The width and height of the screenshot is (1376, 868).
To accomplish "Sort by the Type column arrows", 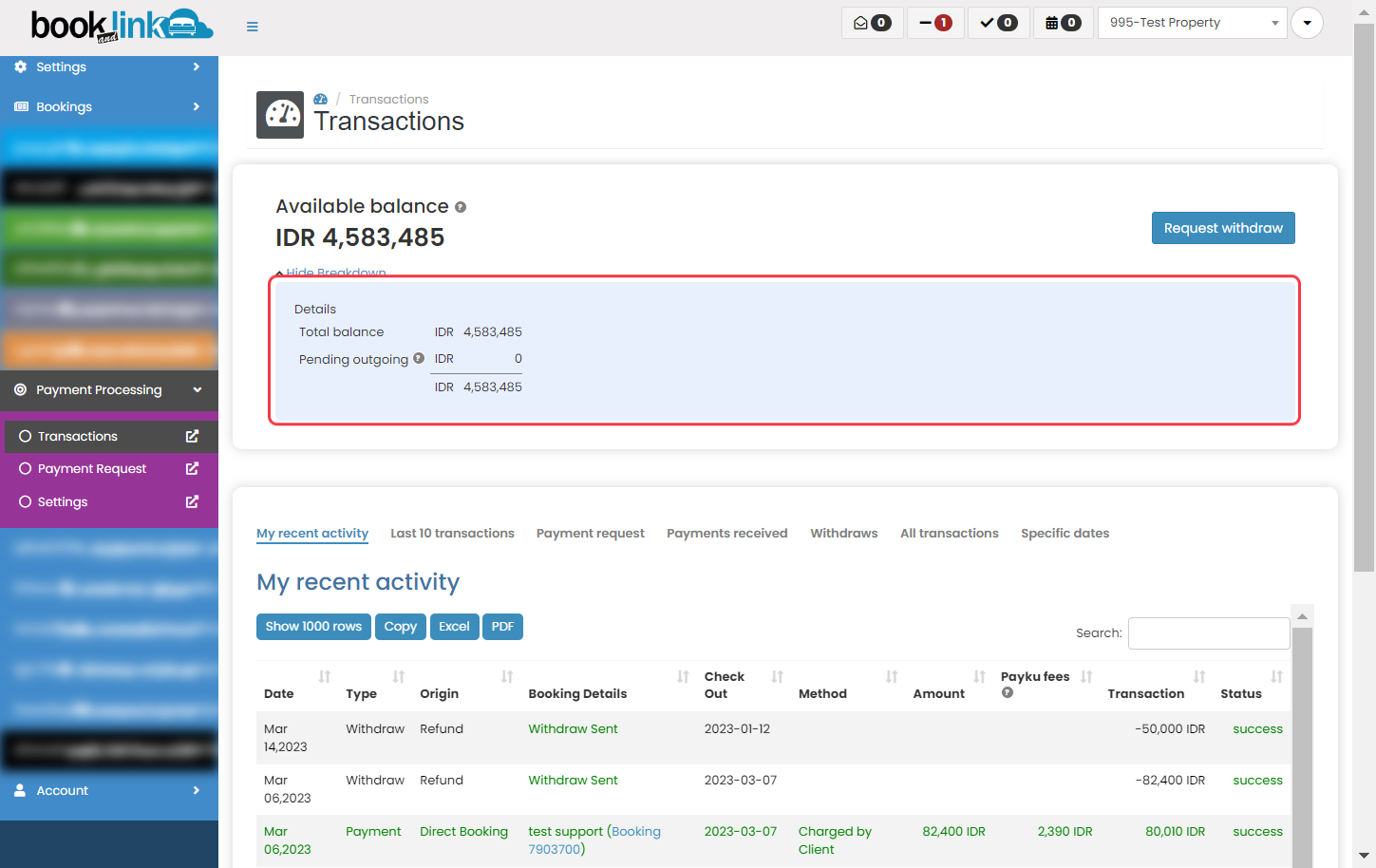I will [x=399, y=676].
